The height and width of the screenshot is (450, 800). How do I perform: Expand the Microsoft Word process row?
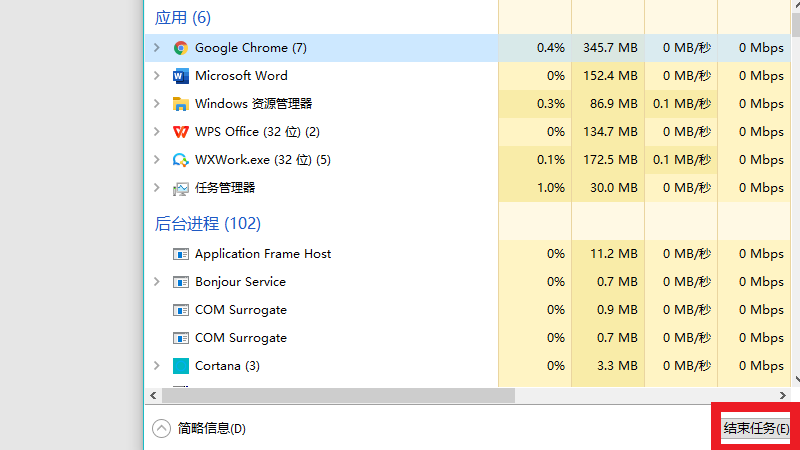(x=157, y=76)
